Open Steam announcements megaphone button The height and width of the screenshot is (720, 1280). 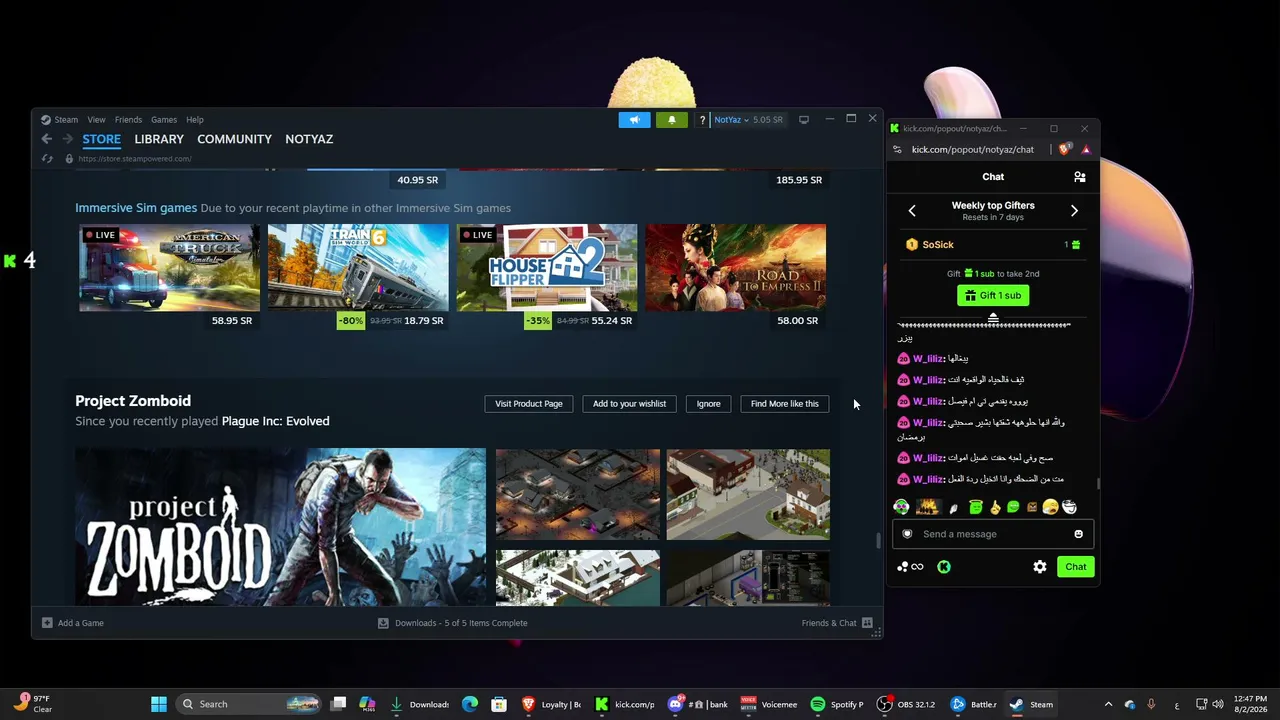pyautogui.click(x=634, y=120)
